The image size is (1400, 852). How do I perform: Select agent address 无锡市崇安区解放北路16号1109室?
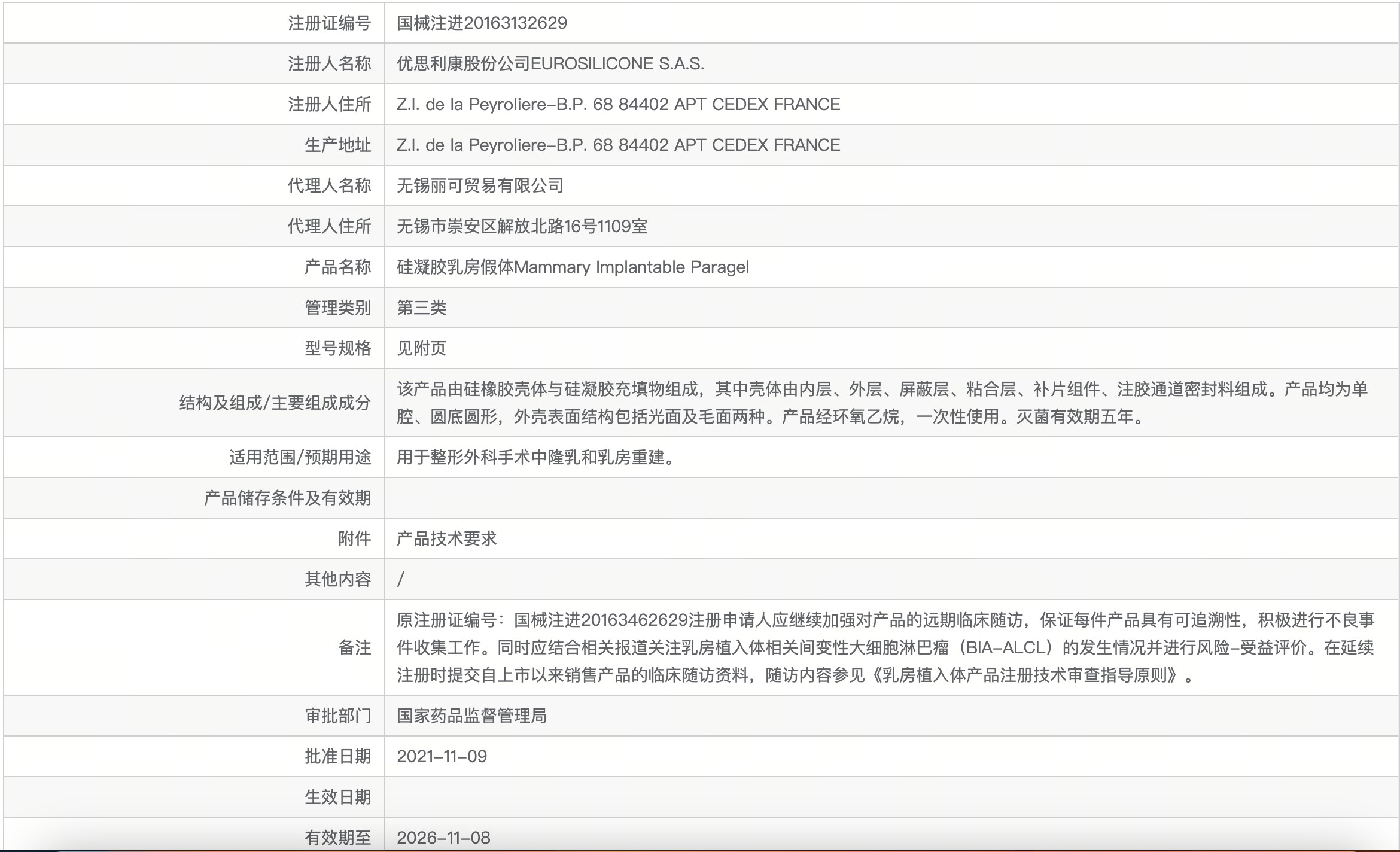click(x=522, y=226)
